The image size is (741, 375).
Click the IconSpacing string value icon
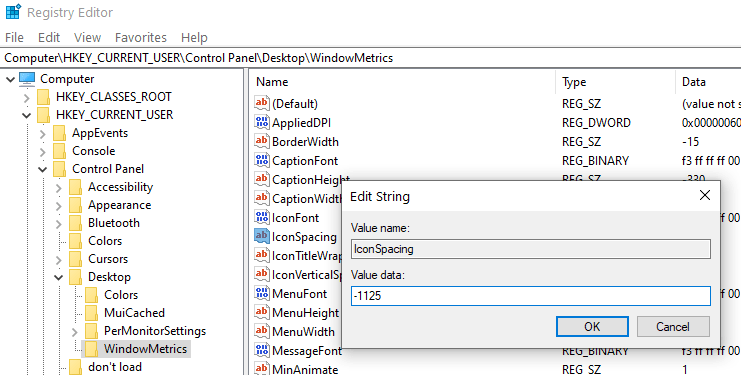pyautogui.click(x=261, y=236)
